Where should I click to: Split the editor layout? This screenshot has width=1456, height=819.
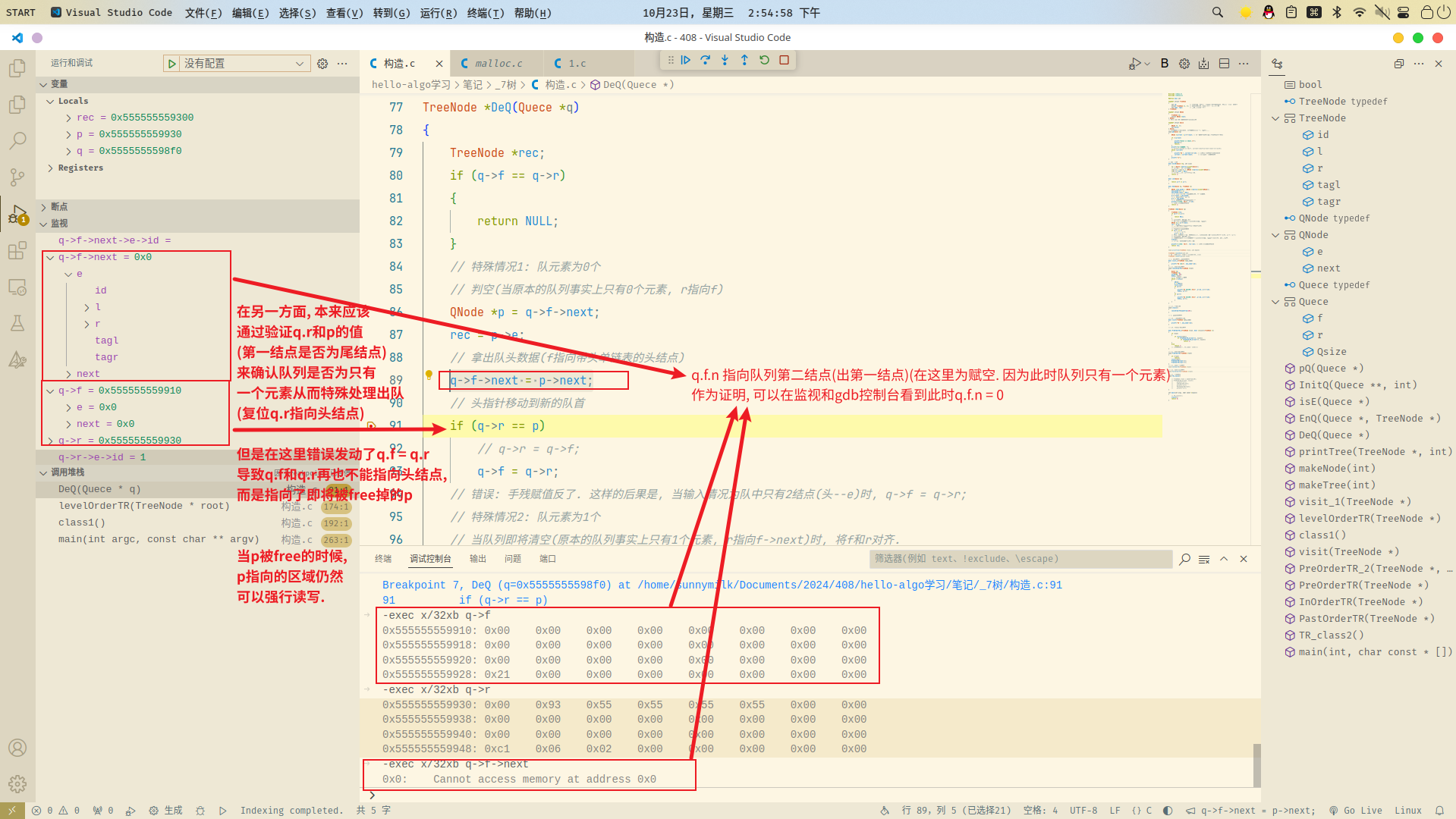[1224, 64]
